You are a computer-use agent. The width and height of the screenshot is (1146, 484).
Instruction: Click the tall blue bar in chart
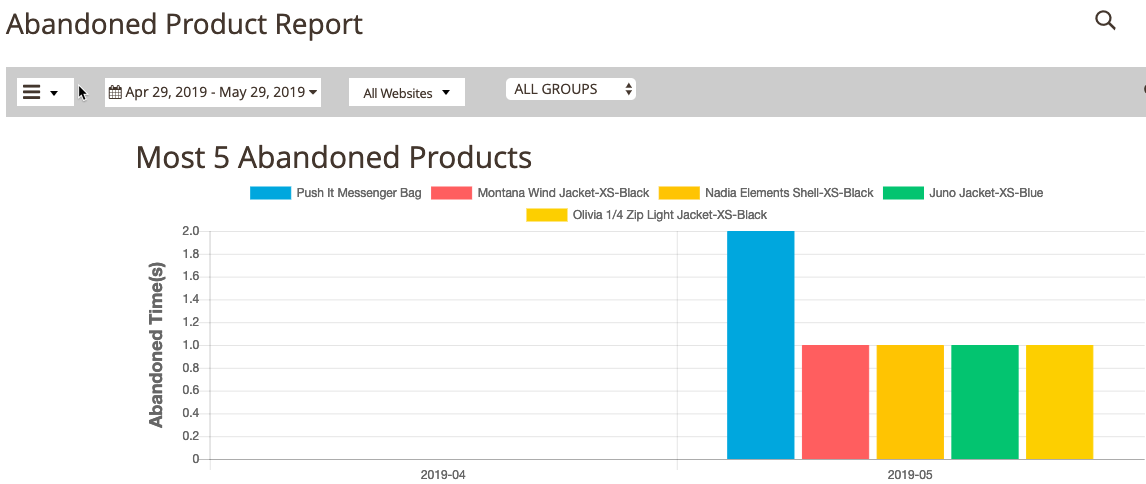(760, 345)
